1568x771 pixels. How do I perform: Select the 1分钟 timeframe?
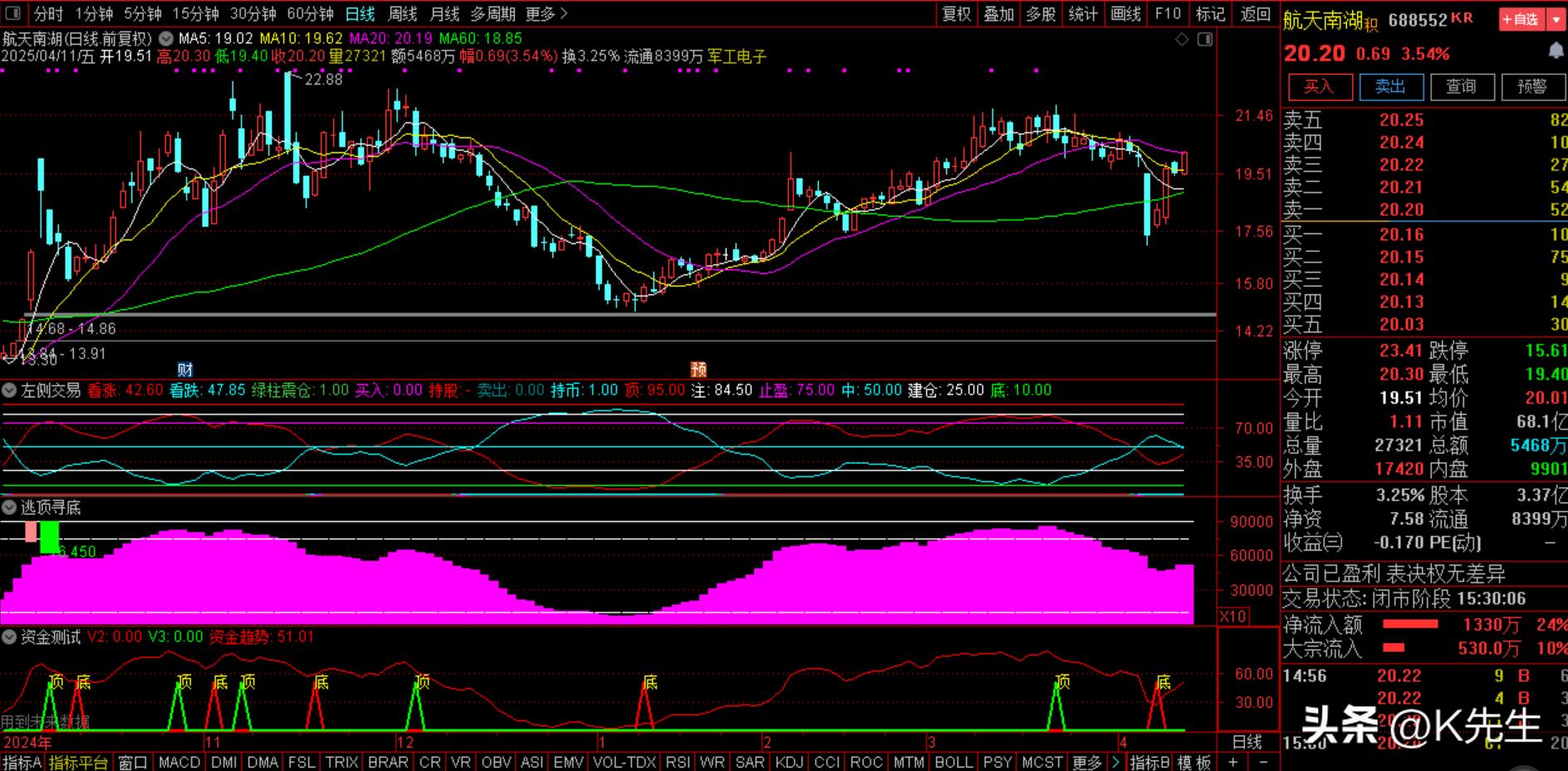pos(94,14)
